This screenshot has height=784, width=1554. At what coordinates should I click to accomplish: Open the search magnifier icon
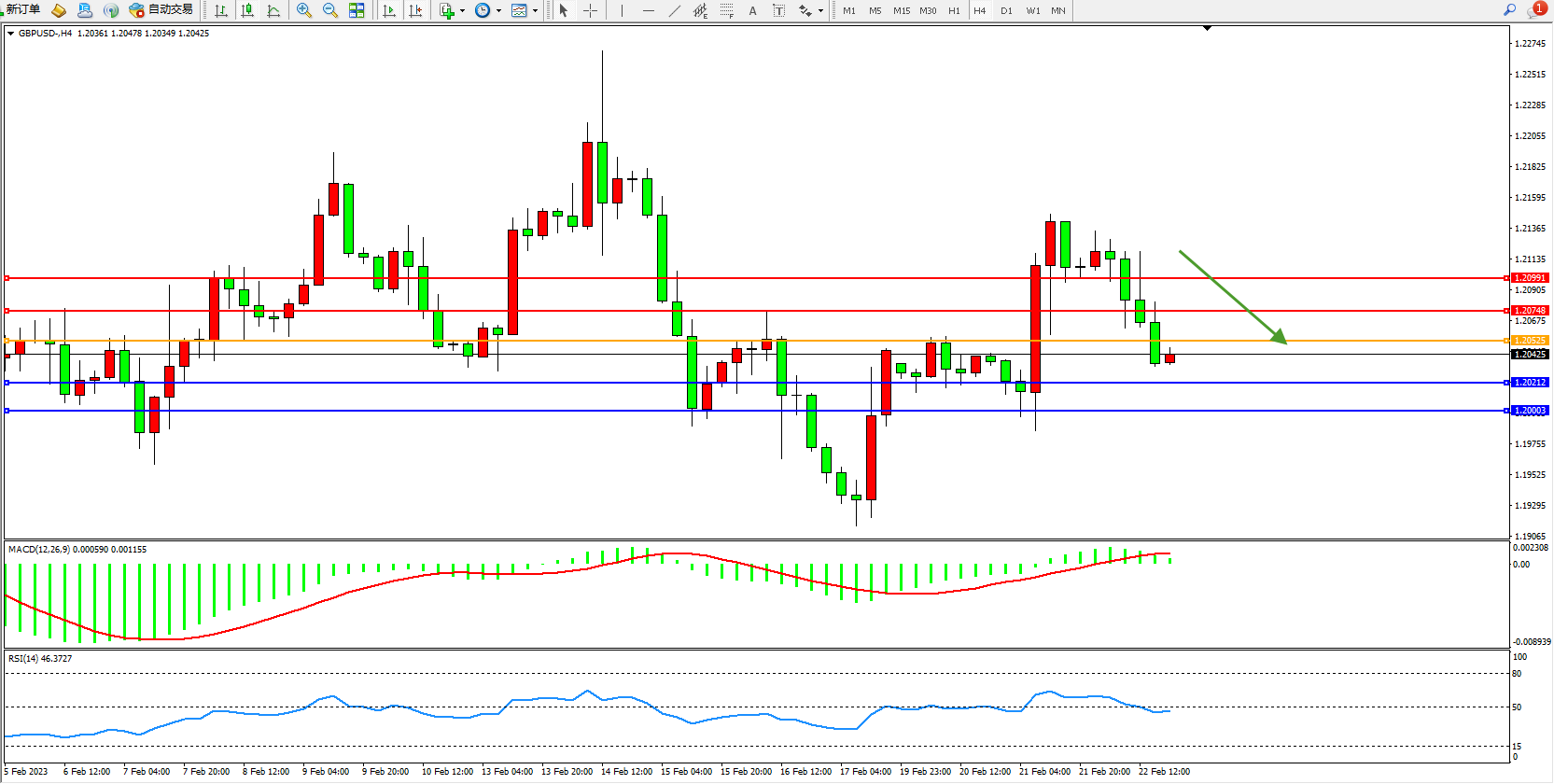1509,10
